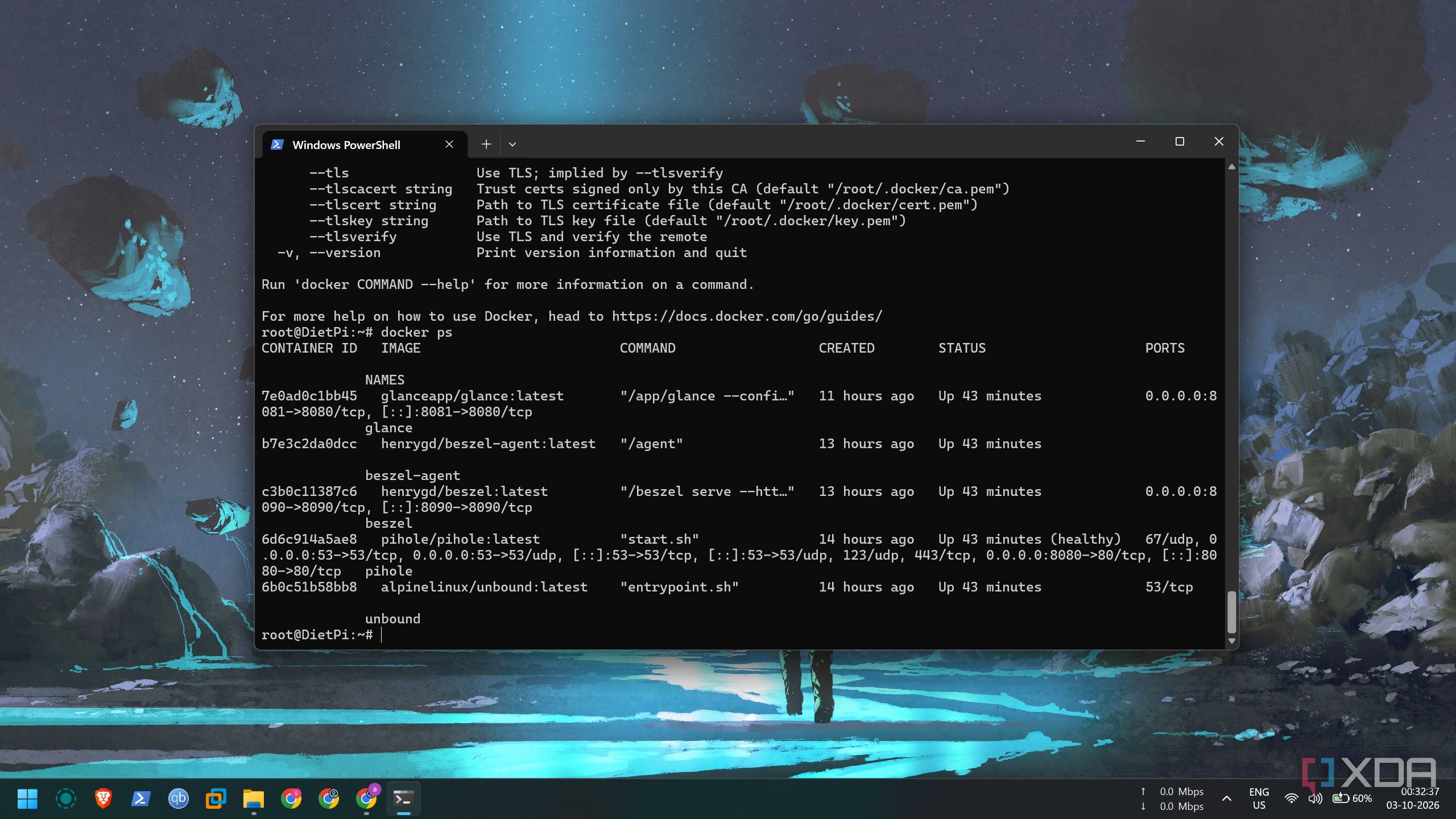Click container ID c3b0c11387c6
The height and width of the screenshot is (819, 1456).
coord(309,491)
